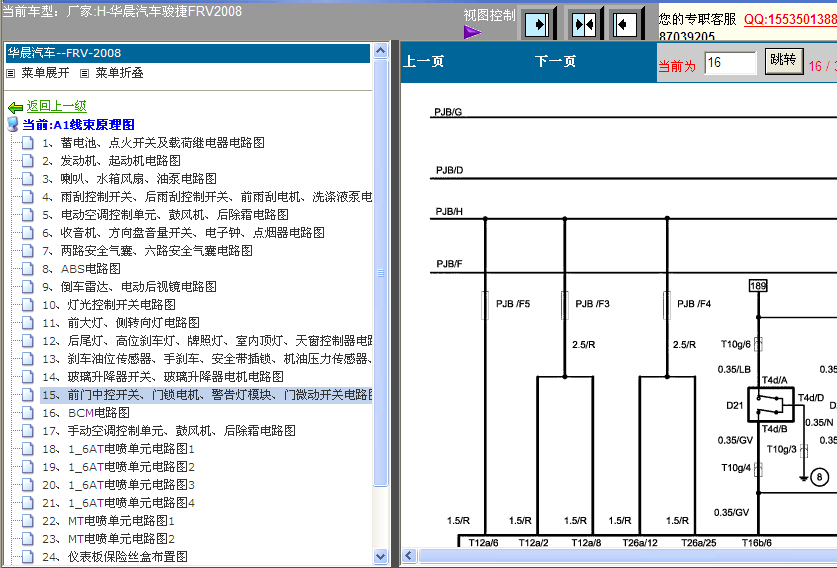Click the page icon for item 10 灯光控制开关
Viewport: 837px width, 568px height.
pyautogui.click(x=28, y=305)
